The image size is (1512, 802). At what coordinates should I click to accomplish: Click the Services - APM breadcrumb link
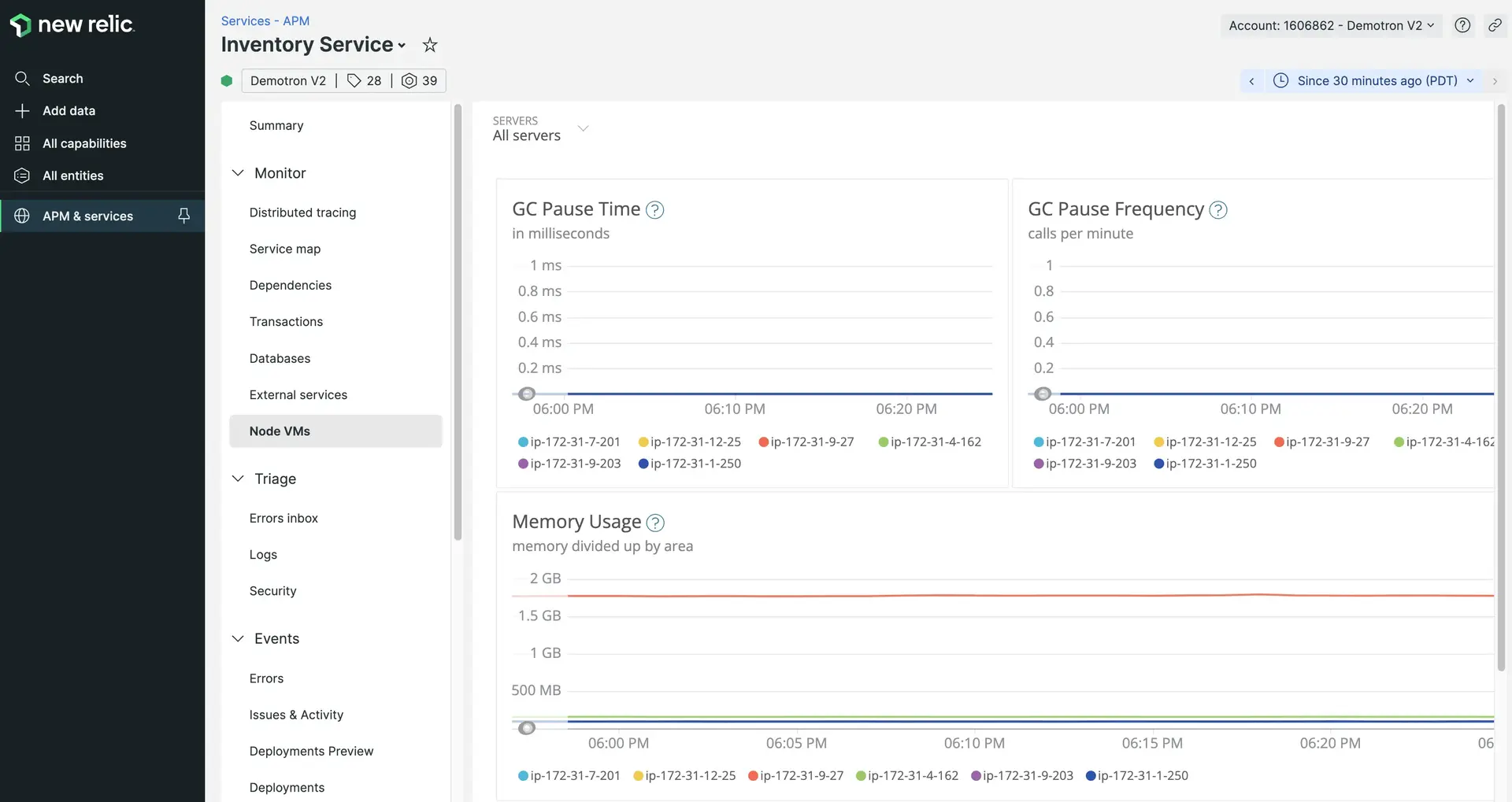click(265, 21)
